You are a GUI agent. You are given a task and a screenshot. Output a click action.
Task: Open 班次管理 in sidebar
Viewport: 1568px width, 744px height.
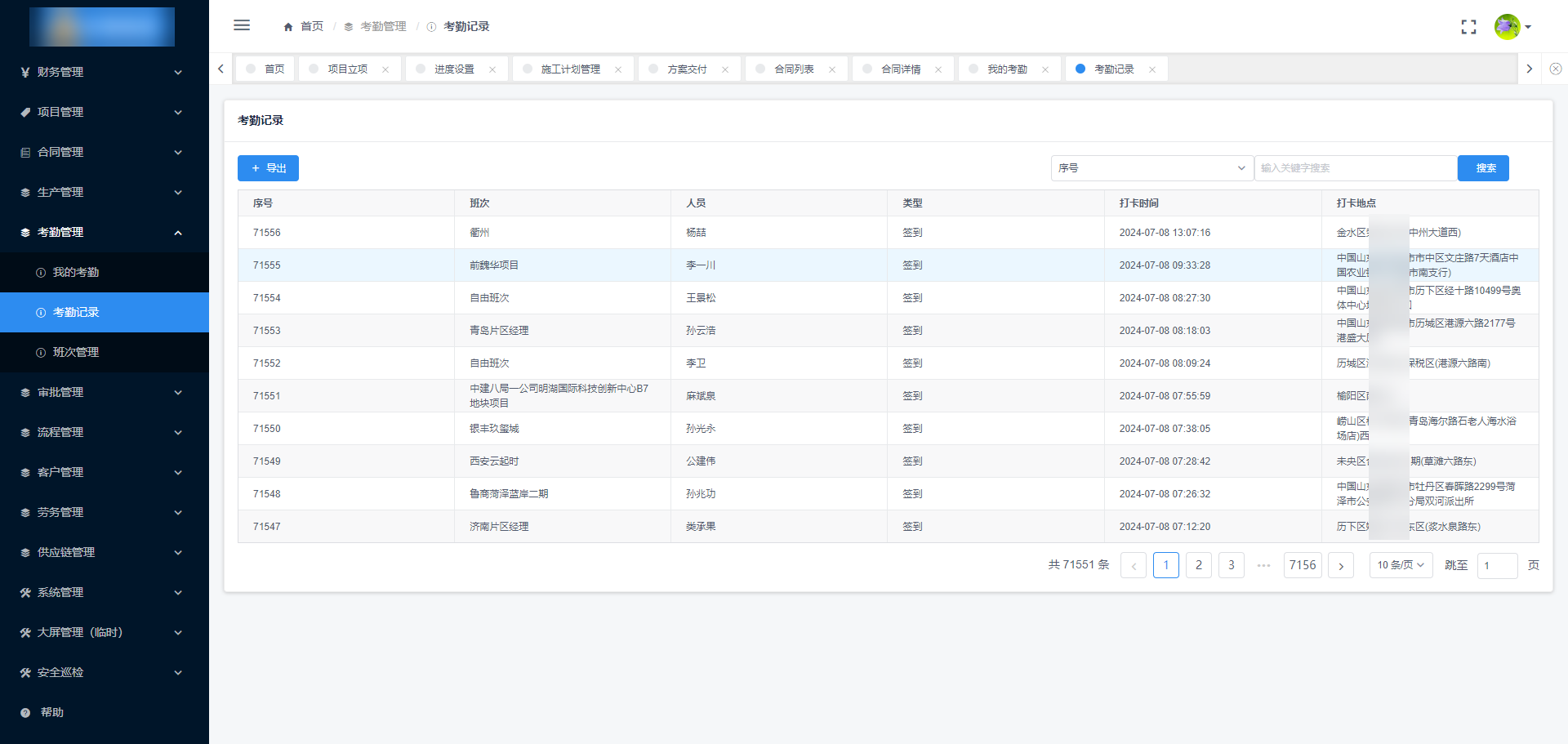coord(105,352)
